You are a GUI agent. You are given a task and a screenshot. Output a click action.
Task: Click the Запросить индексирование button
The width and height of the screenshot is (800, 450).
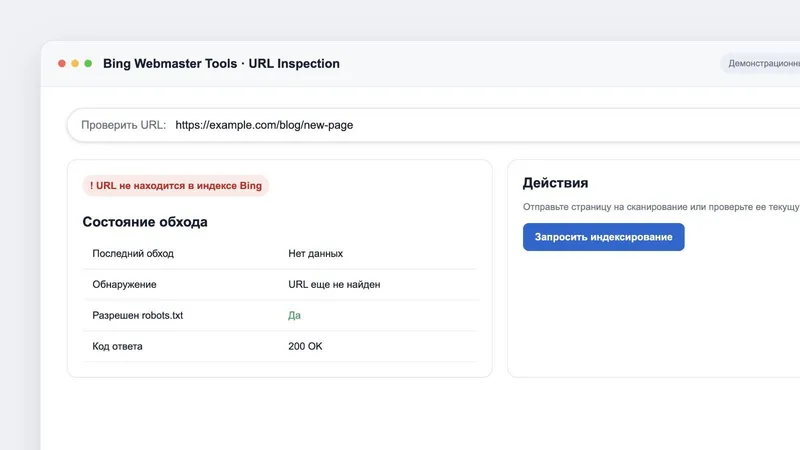(603, 237)
